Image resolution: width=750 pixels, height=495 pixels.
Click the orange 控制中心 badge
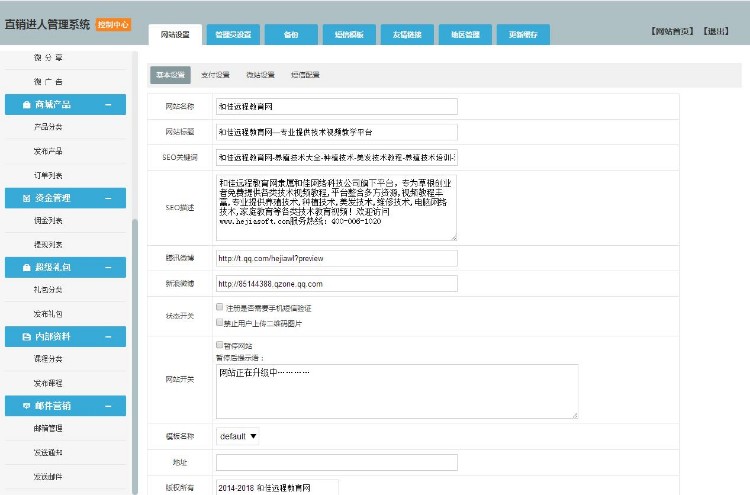tap(113, 24)
